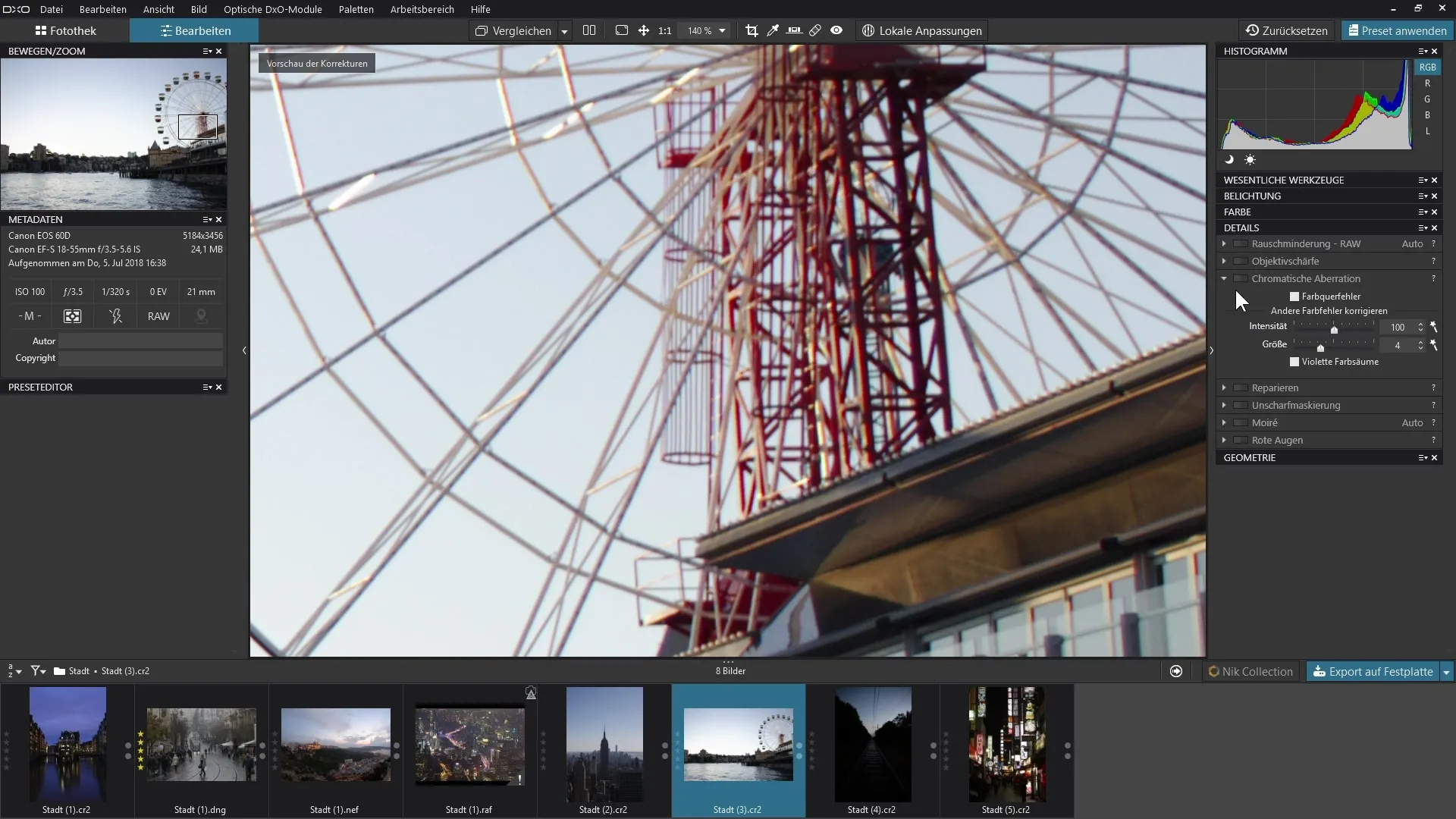Enable the Farbquerfehler checkbox
Screen dimensions: 1456x819
click(x=1294, y=297)
